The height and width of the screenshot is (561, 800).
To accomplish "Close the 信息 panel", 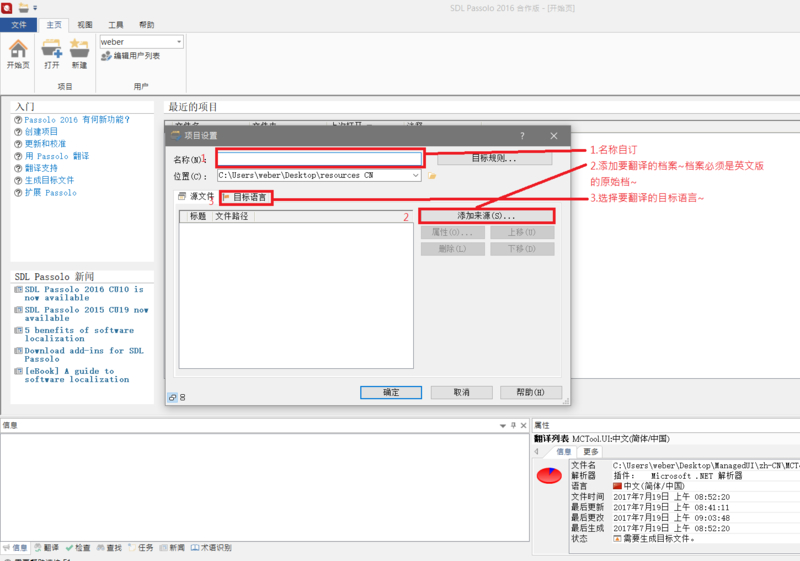I will pyautogui.click(x=523, y=425).
